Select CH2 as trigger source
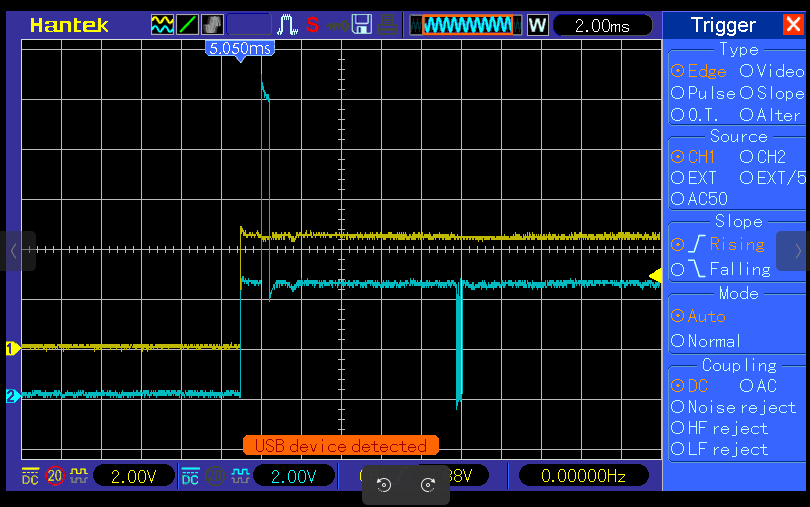The height and width of the screenshot is (507, 810). click(x=762, y=157)
